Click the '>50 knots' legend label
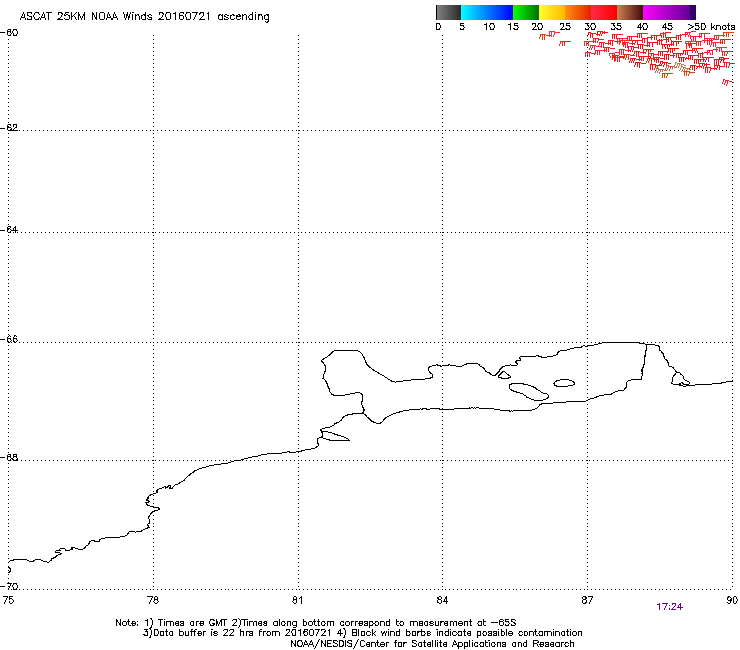Image resolution: width=740 pixels, height=650 pixels. tap(711, 27)
